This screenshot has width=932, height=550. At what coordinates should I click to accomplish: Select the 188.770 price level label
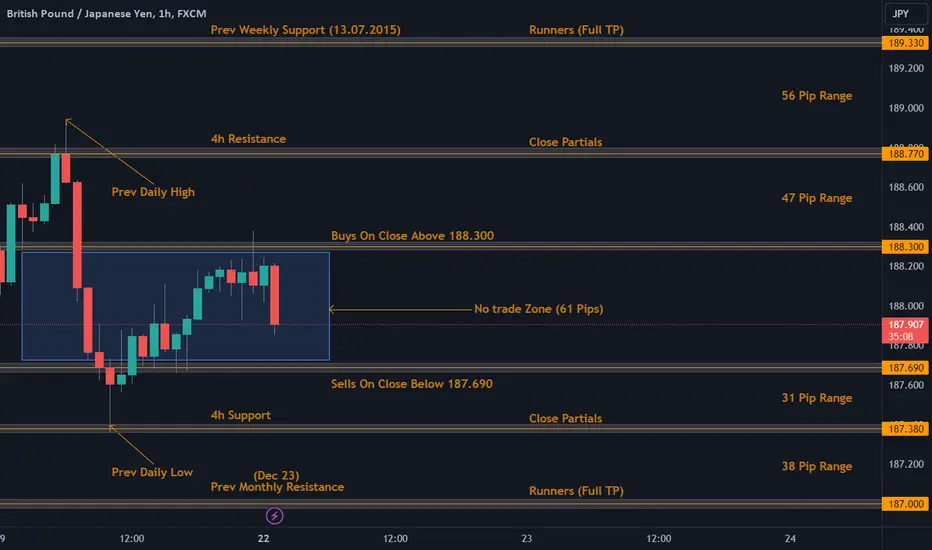905,154
